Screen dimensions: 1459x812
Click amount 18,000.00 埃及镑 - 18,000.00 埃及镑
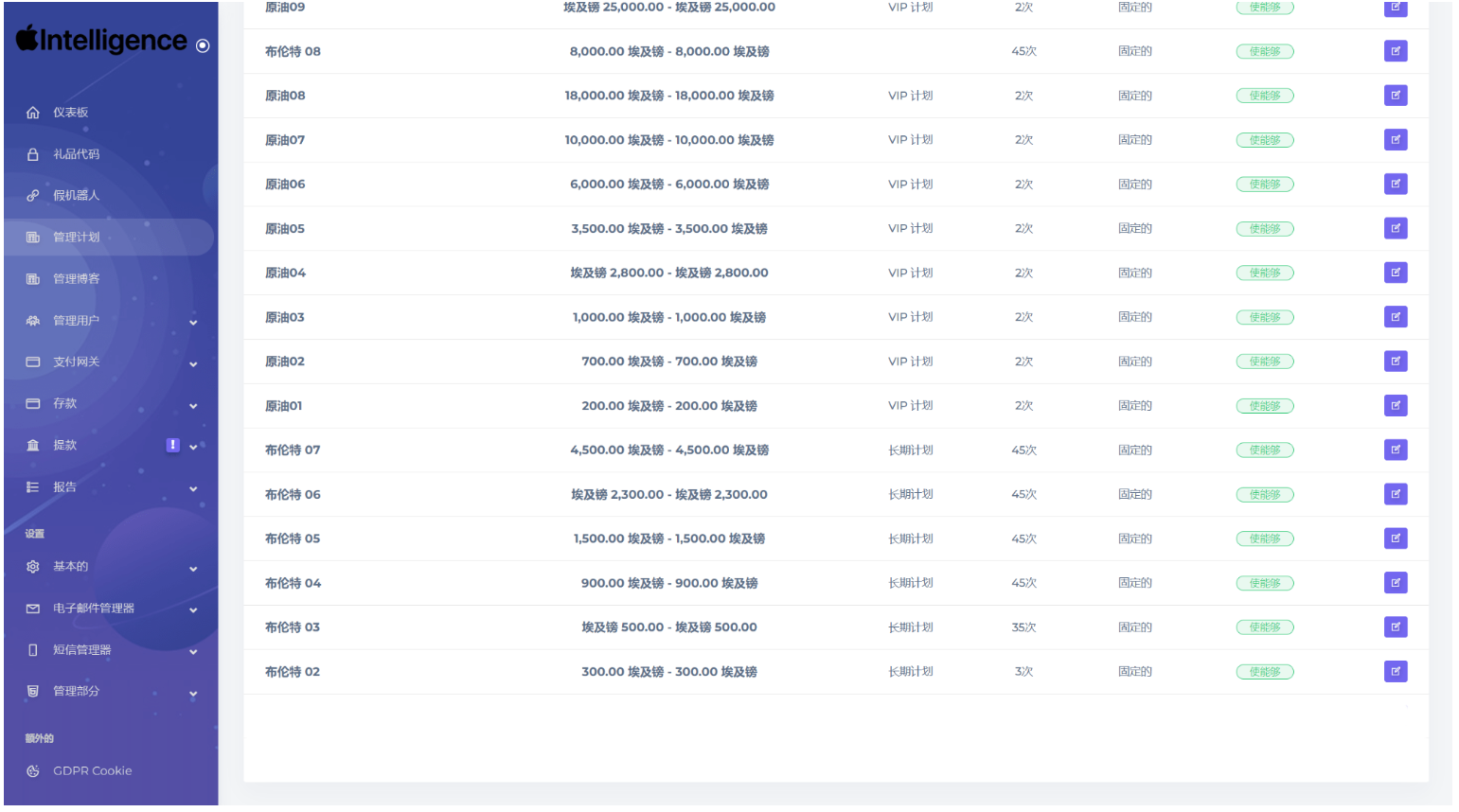point(669,96)
